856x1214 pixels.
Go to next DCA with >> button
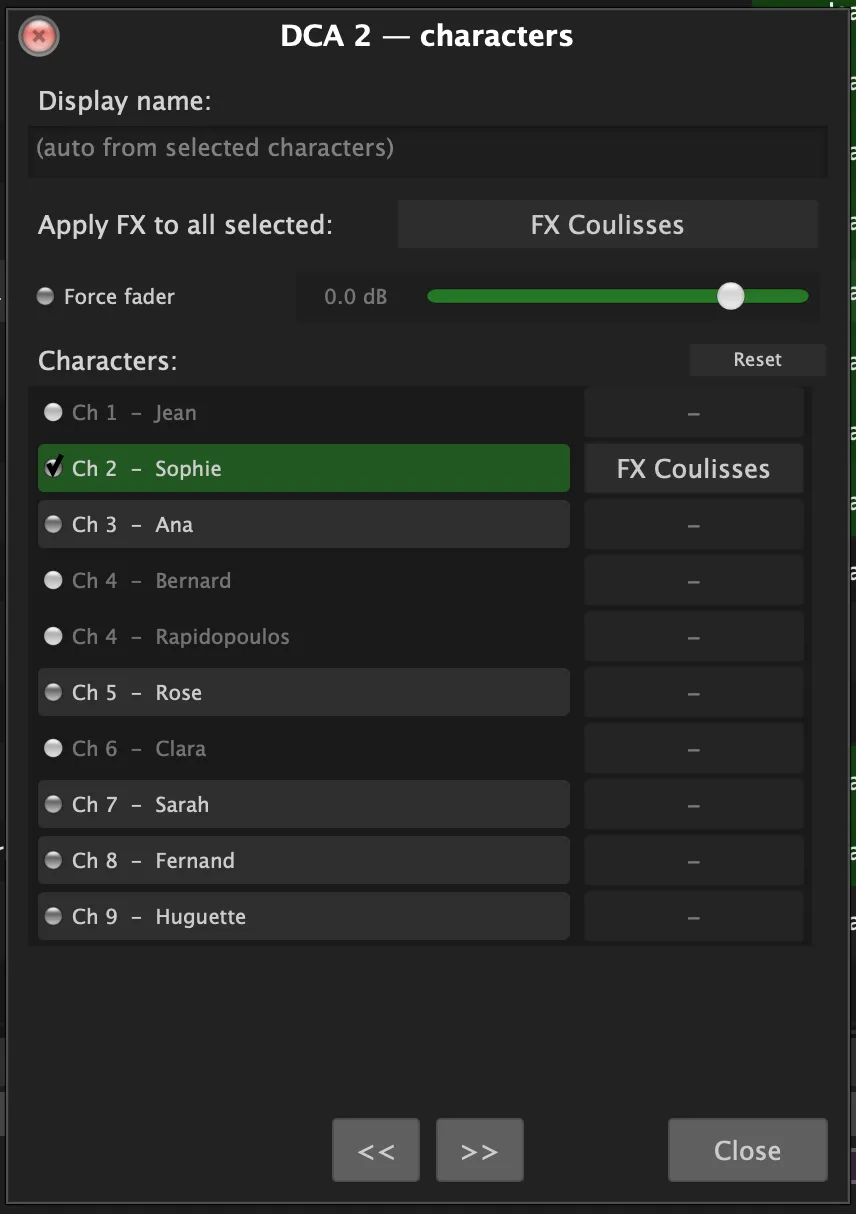480,1150
